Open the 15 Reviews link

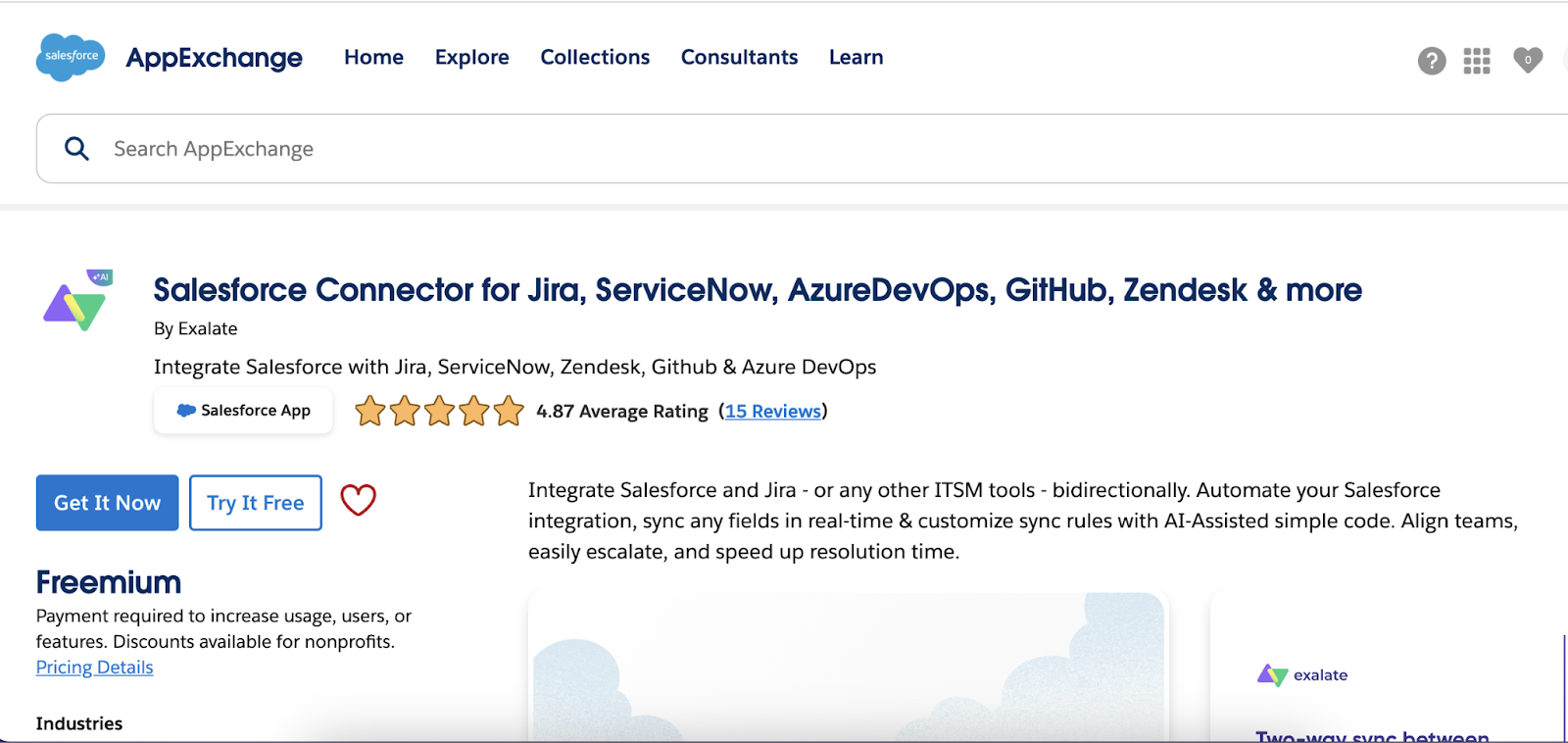[x=772, y=411]
